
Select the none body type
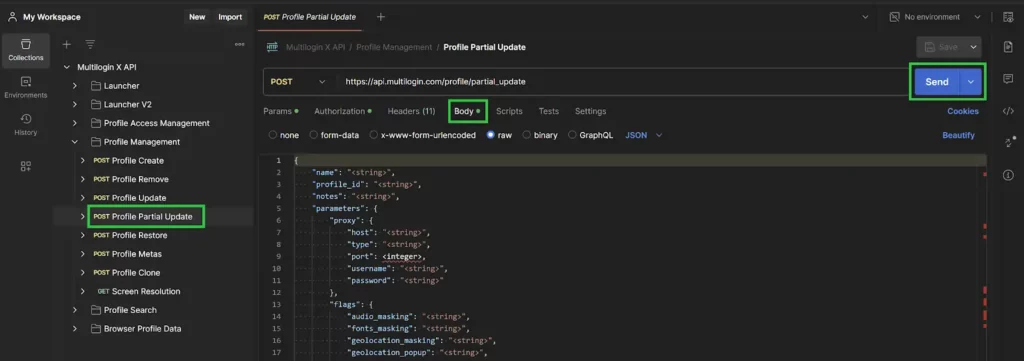click(273, 135)
